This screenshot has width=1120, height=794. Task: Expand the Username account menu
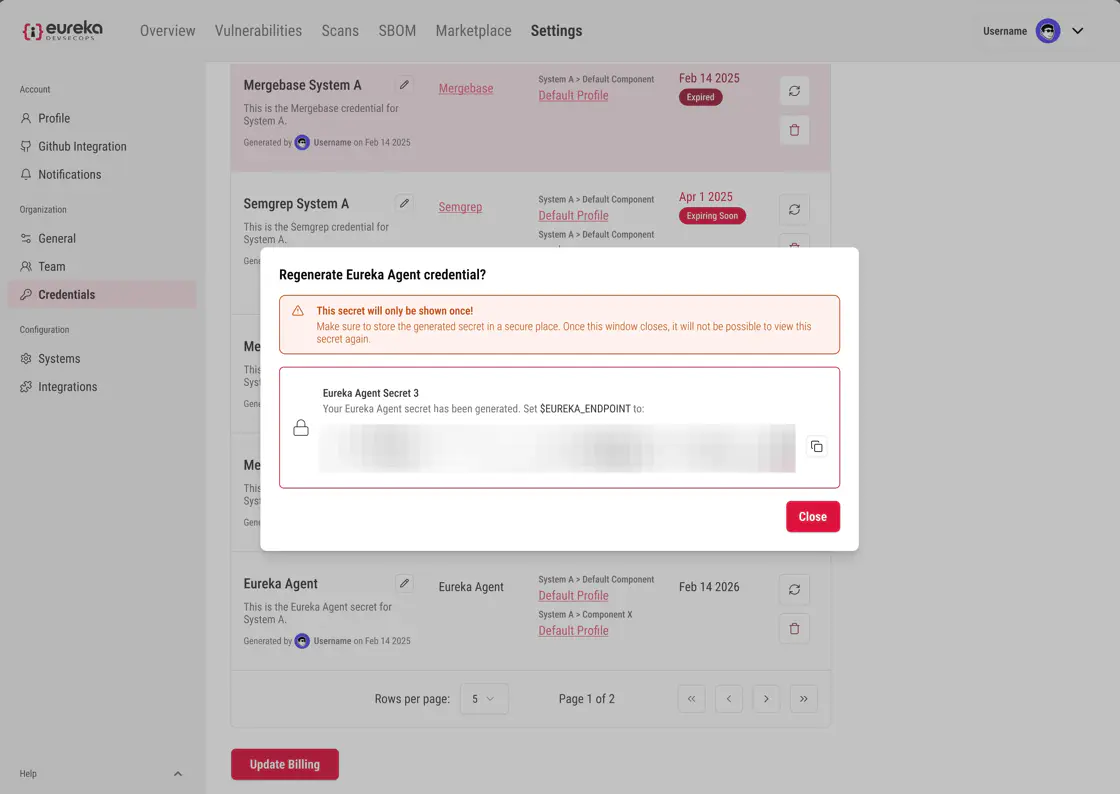[1077, 31]
